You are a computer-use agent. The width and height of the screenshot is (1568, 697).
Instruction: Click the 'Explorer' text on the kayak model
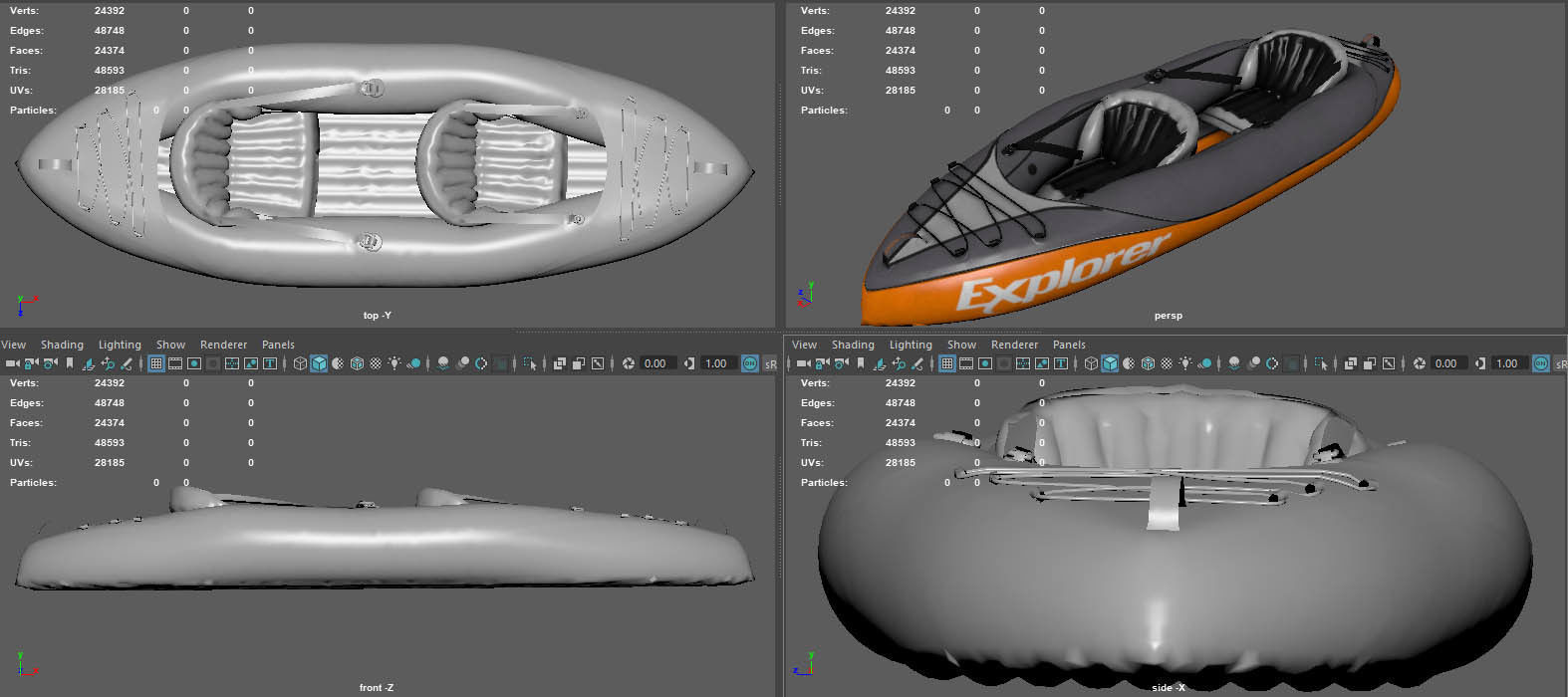(x=1063, y=271)
